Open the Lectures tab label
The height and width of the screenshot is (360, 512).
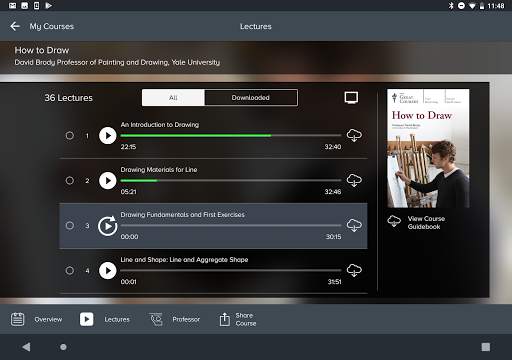click(x=117, y=319)
